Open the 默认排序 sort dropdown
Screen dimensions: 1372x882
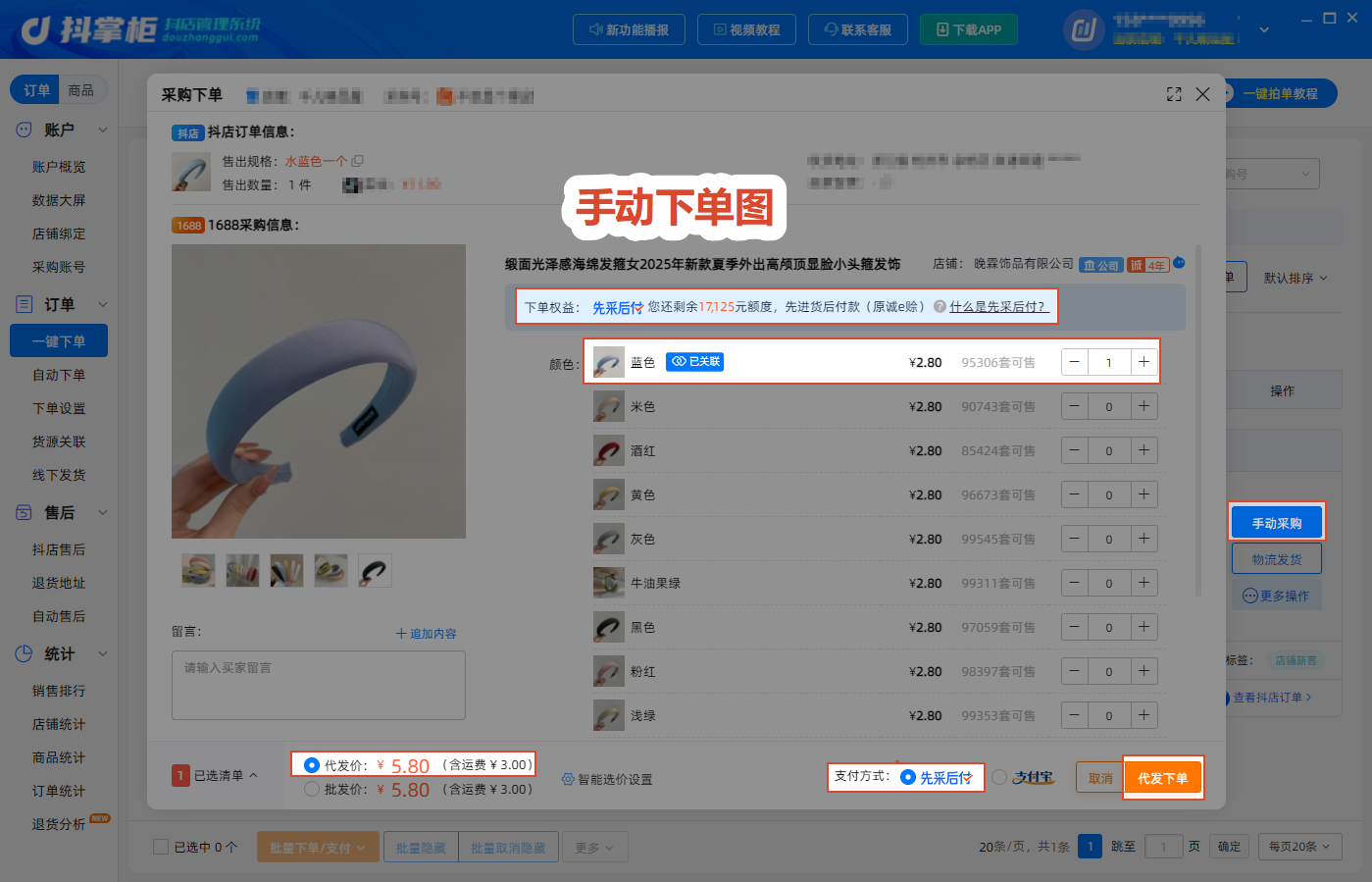pyautogui.click(x=1296, y=278)
